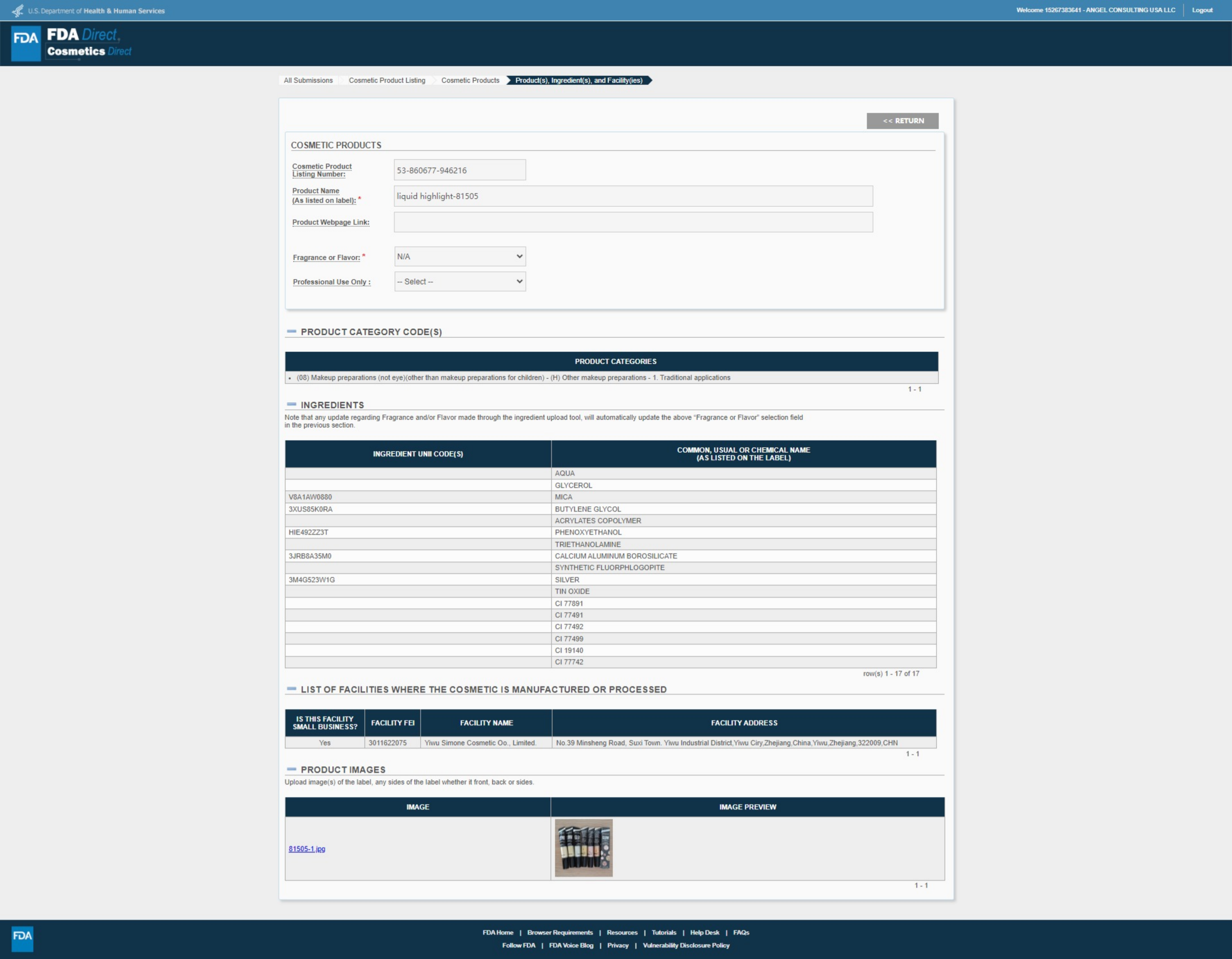Open the Professional Use Only dropdown

[x=460, y=282]
